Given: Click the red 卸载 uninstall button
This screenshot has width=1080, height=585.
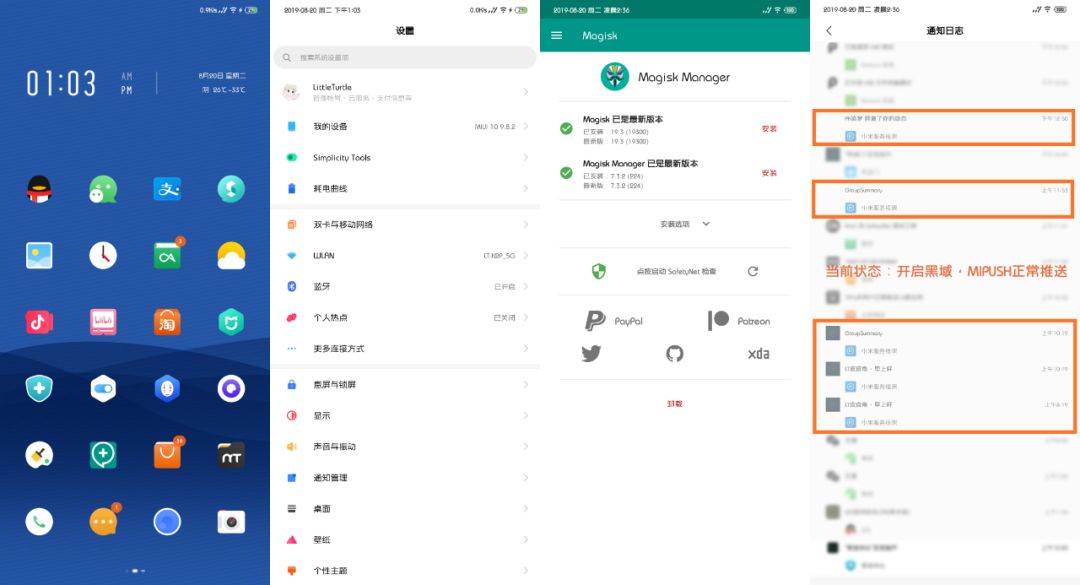Looking at the screenshot, I should click(674, 404).
